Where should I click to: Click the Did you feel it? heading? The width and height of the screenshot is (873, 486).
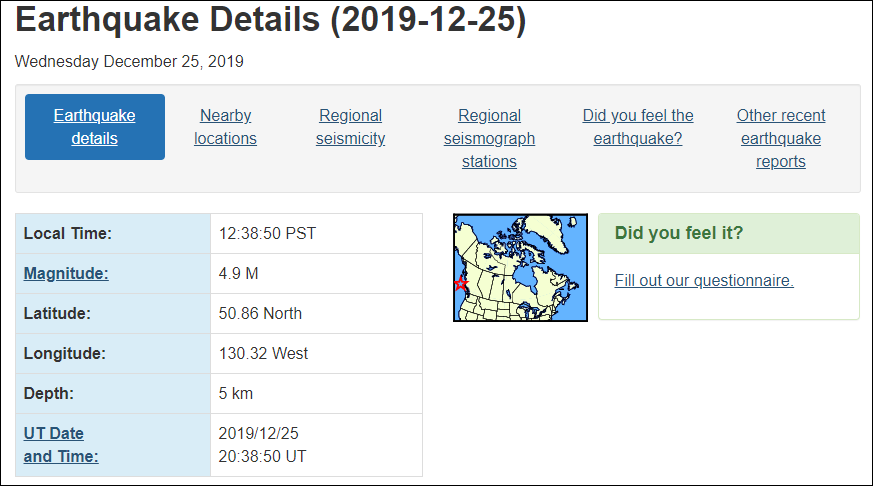tap(679, 233)
